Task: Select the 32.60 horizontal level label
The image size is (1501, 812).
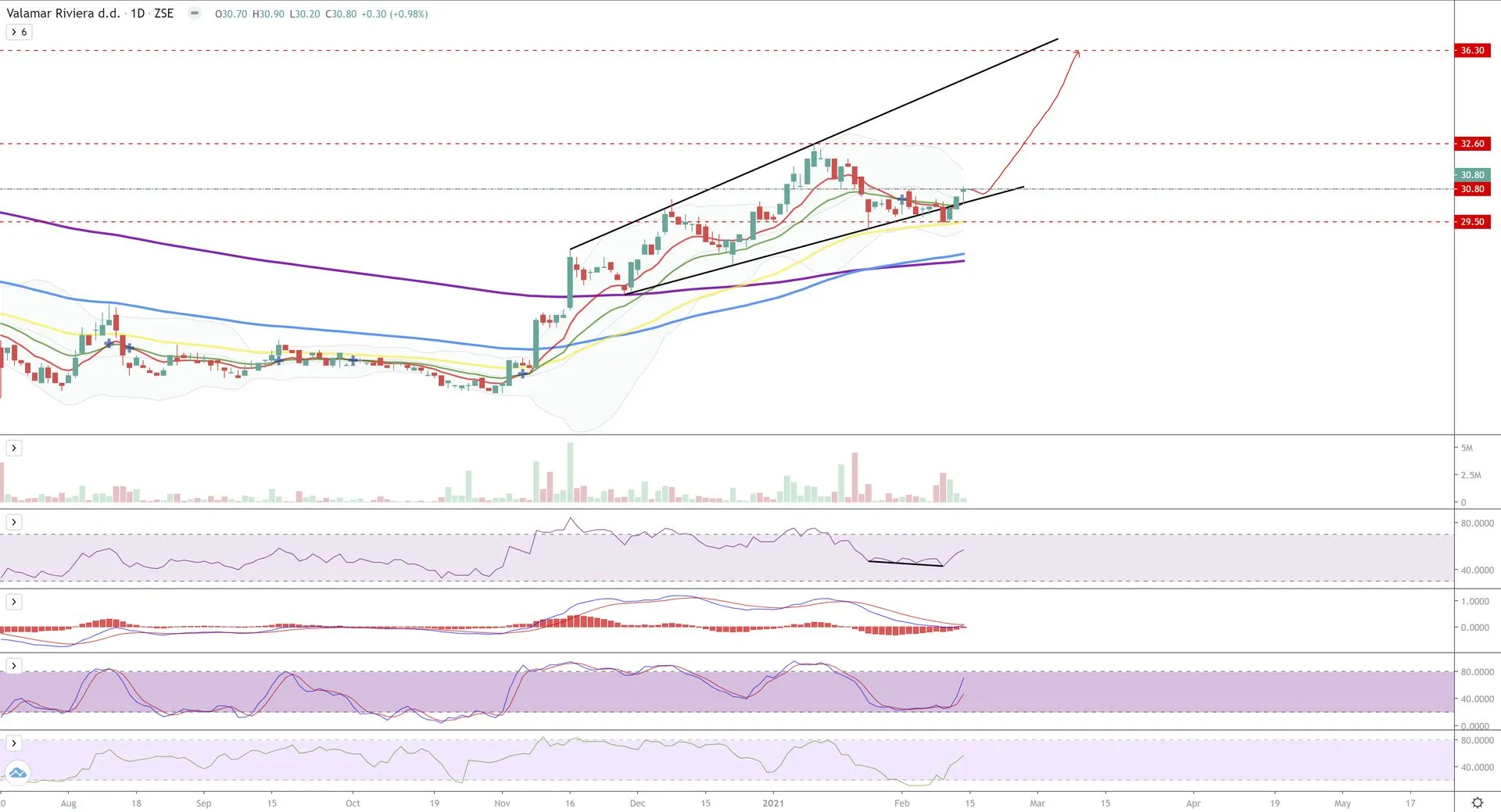Action: pyautogui.click(x=1472, y=144)
